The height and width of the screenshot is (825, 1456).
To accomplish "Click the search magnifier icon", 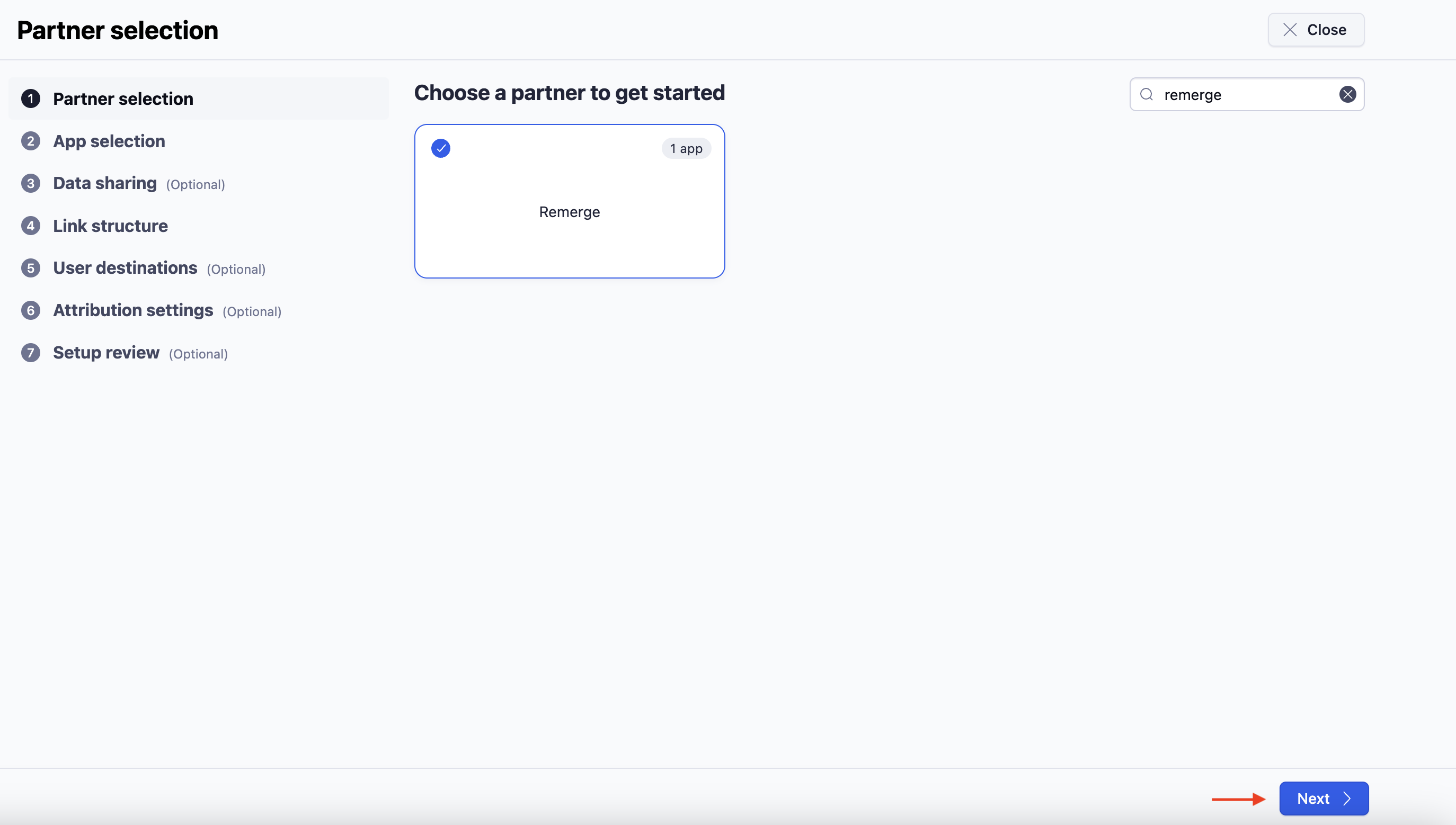I will (1147, 94).
